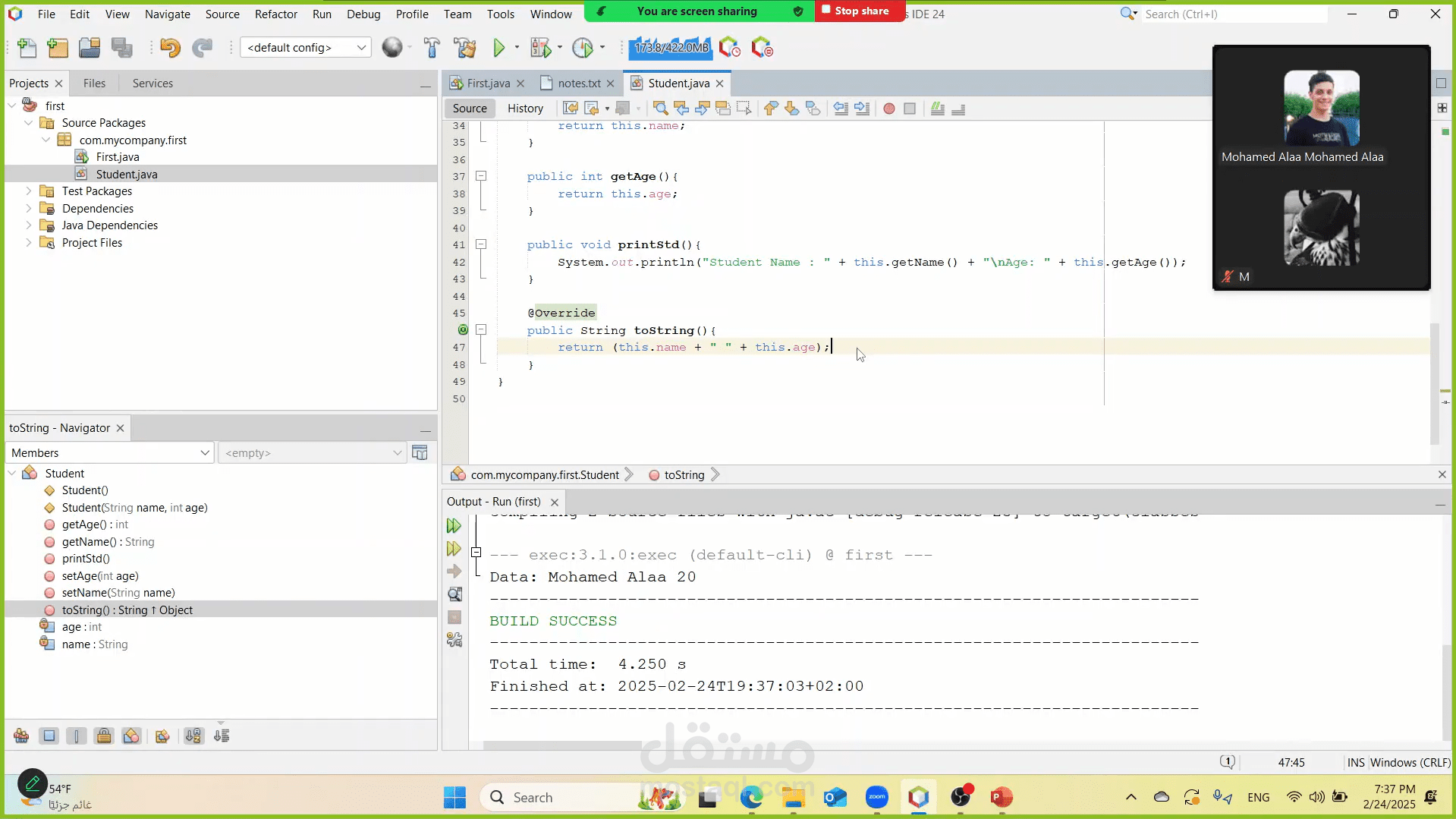Click the History view button
Screen dimensions: 1456x819
(525, 109)
